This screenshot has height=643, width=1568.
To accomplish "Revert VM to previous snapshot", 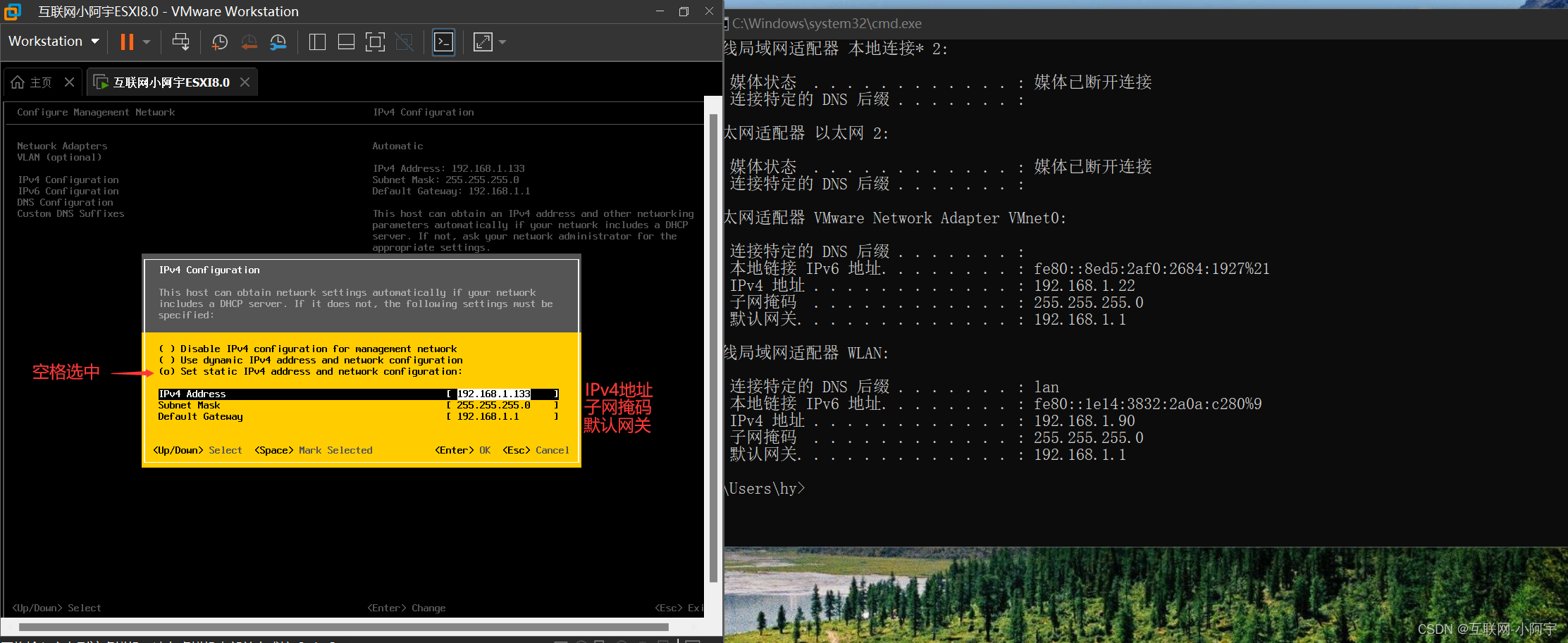I will tap(249, 42).
